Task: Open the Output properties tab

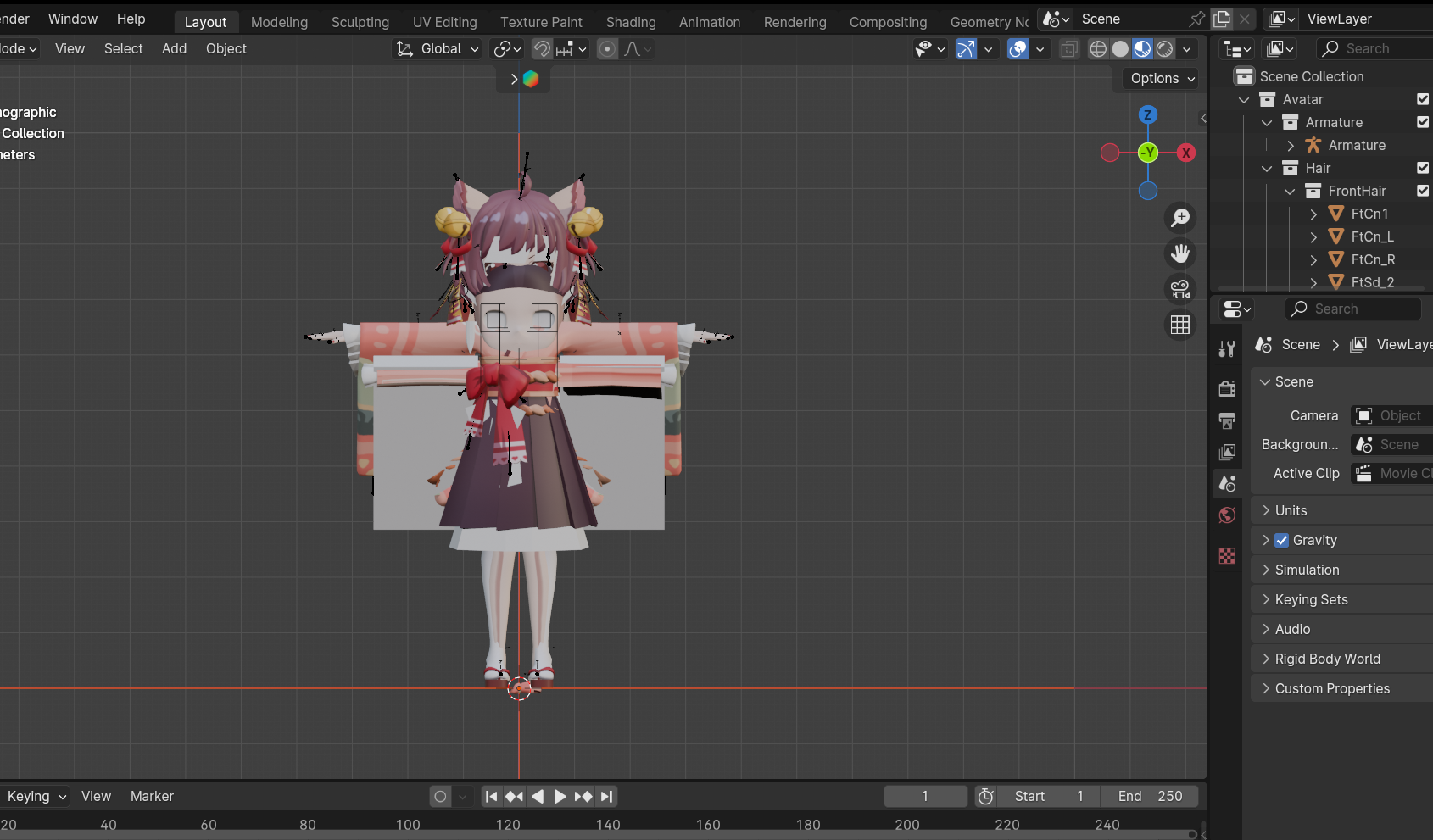Action: [x=1227, y=420]
